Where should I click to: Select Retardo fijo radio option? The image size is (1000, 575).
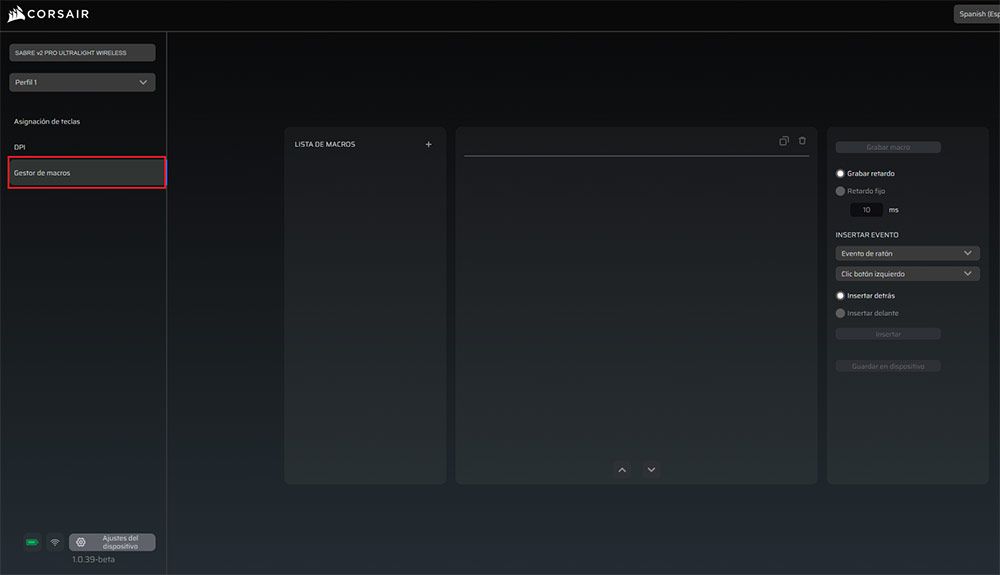pyautogui.click(x=841, y=191)
